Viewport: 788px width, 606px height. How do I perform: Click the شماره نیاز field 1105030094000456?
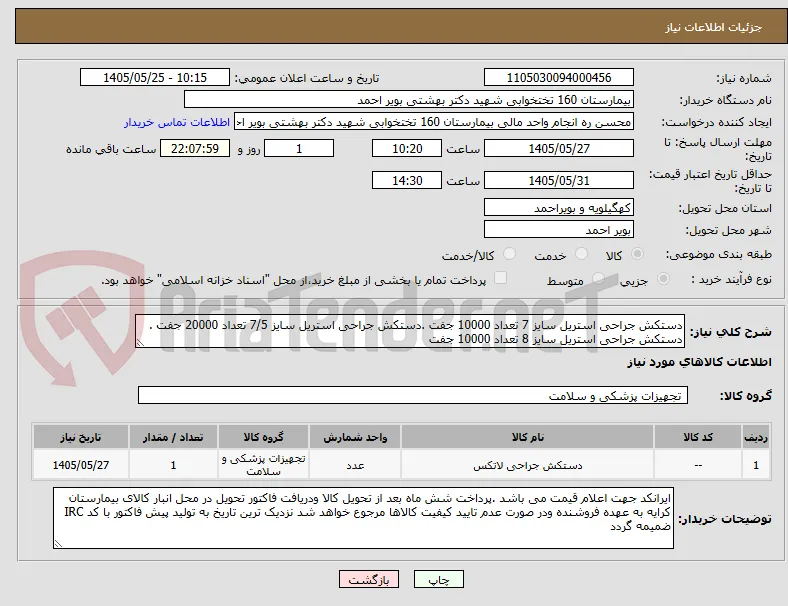[x=559, y=77]
